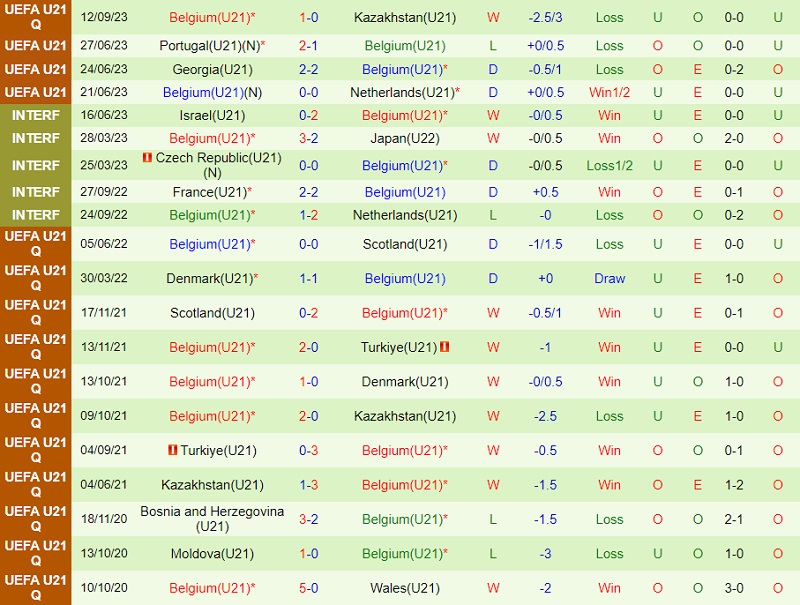This screenshot has height=605, width=800.
Task: Click the Win1/2 handicap result
Action: point(609,92)
